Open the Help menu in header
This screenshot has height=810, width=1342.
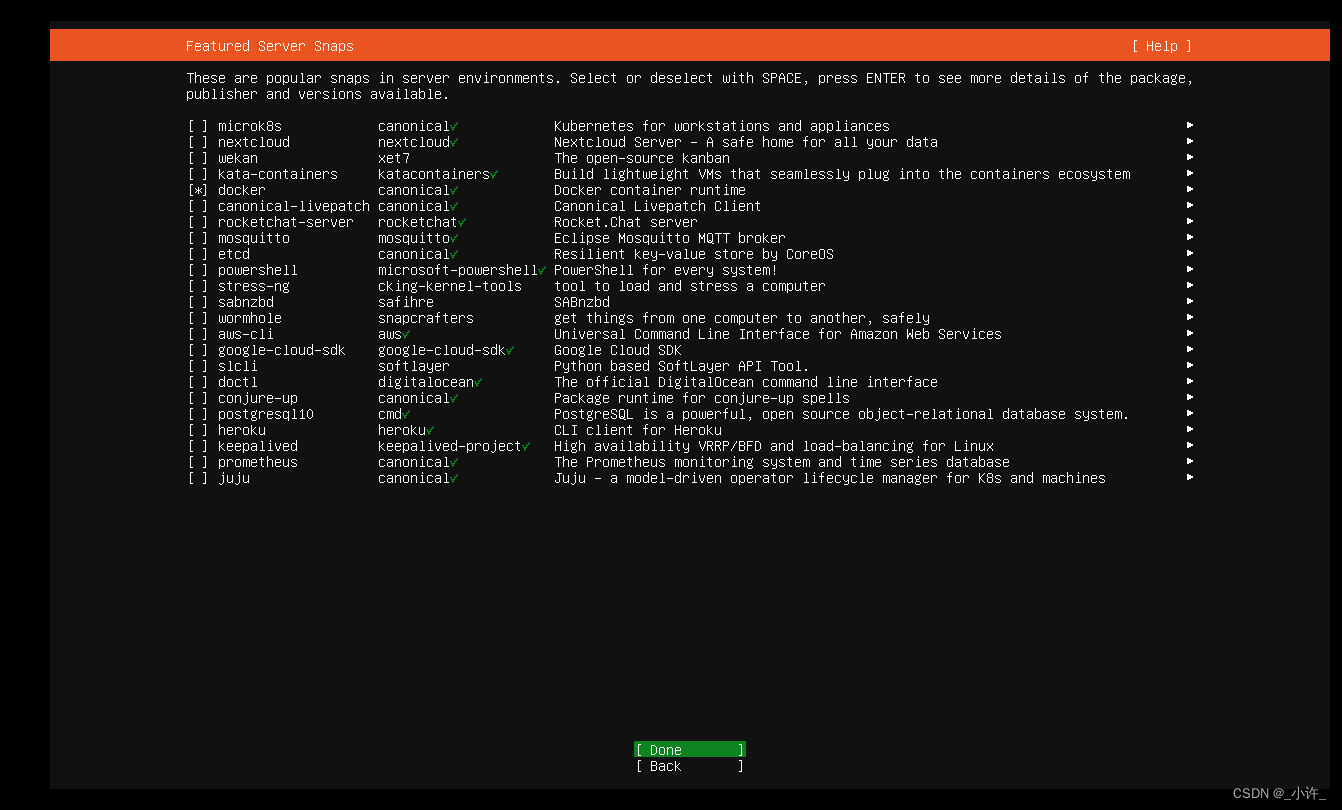point(1161,46)
